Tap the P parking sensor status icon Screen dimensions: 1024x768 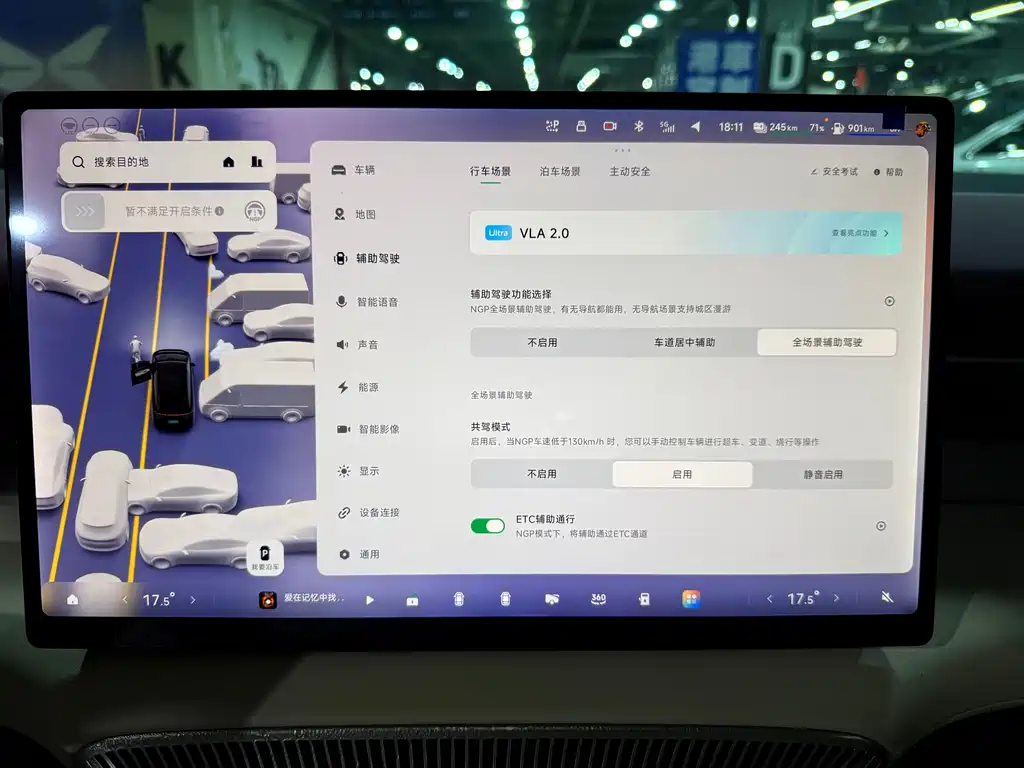click(552, 126)
